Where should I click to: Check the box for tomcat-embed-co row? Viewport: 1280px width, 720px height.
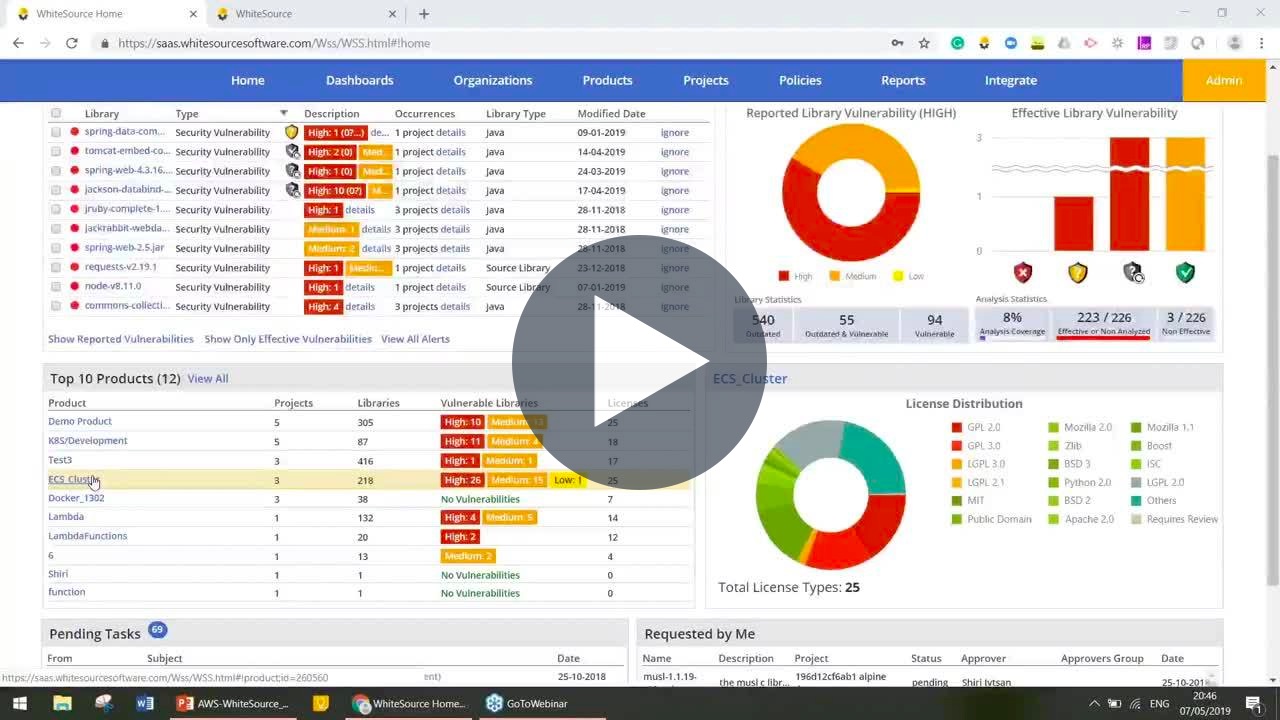coord(56,152)
